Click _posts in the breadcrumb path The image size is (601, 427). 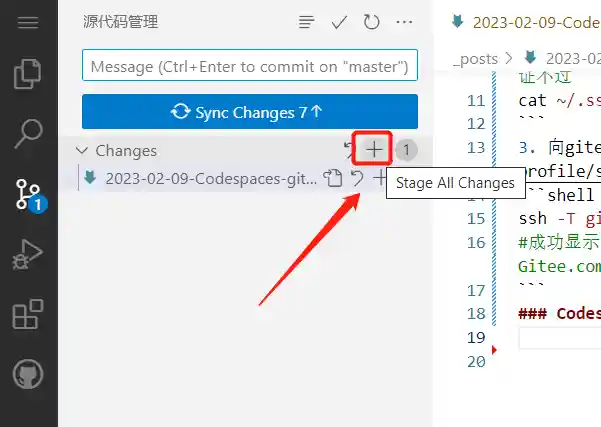[475, 59]
